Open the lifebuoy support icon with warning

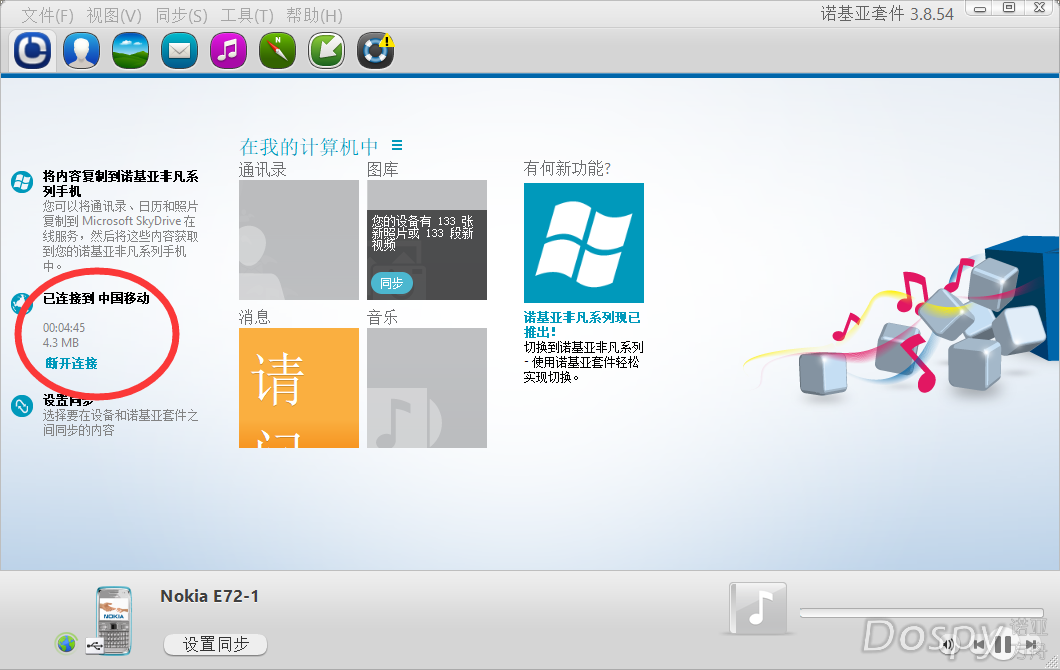click(376, 50)
